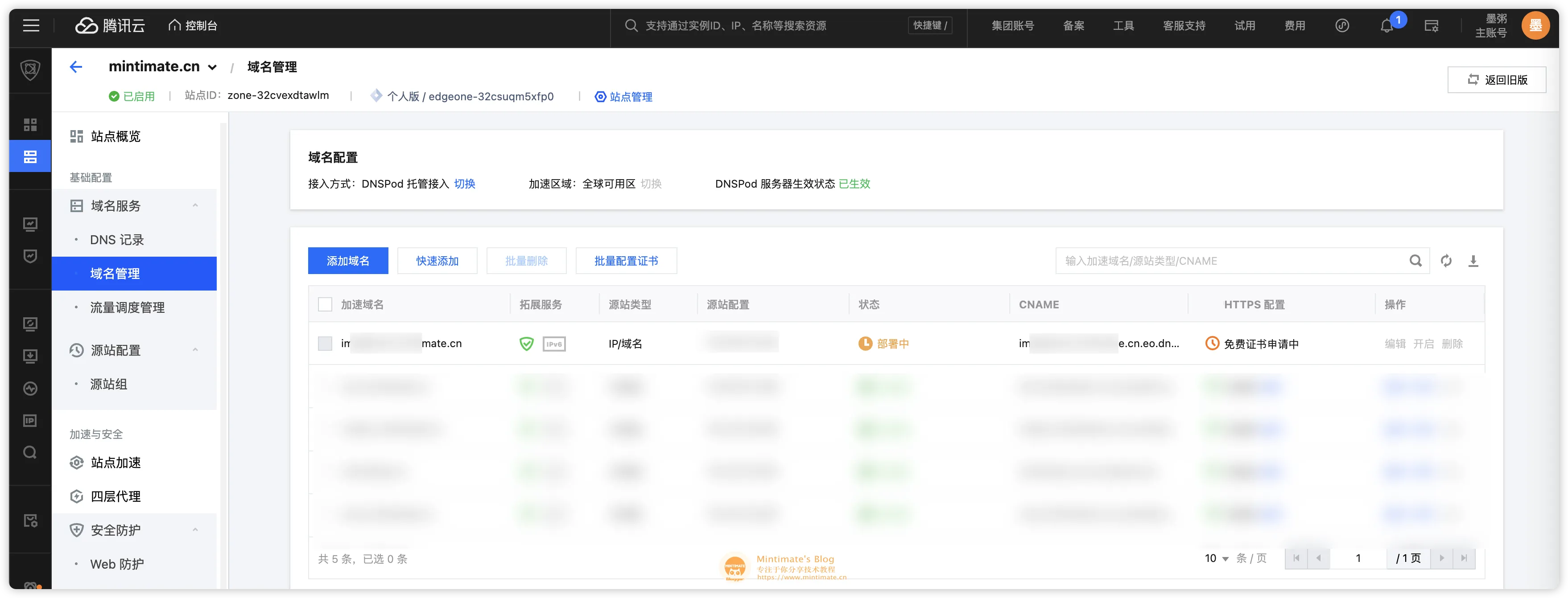Open the 工具 menu
Viewport: 1568px width, 598px height.
click(x=1123, y=25)
